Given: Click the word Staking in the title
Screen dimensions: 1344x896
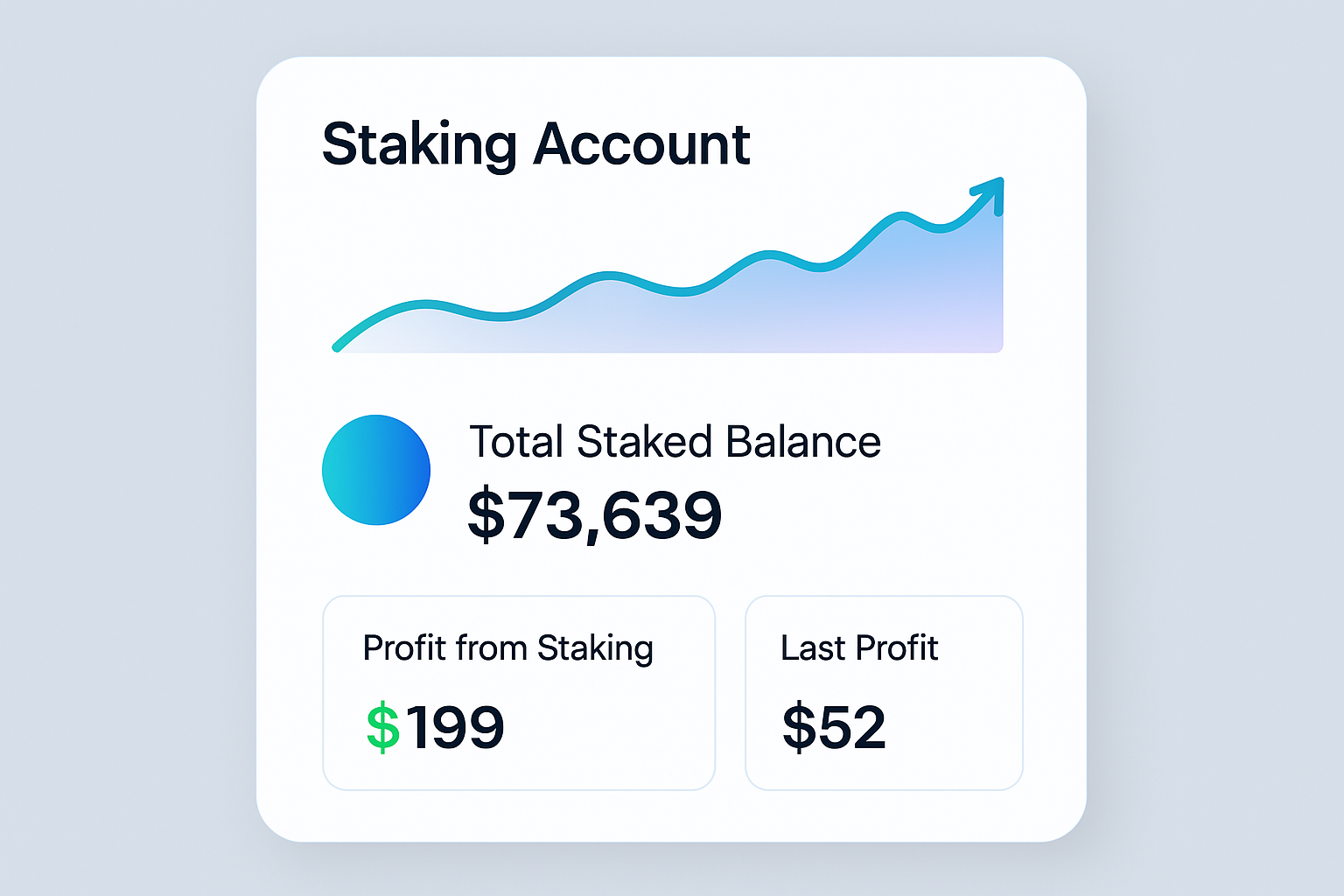Looking at the screenshot, I should click(x=419, y=145).
